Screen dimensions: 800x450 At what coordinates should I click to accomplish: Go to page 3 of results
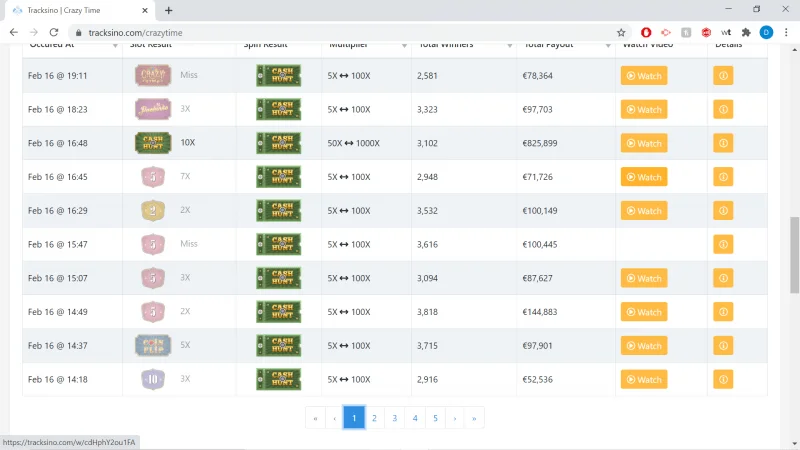click(x=394, y=418)
